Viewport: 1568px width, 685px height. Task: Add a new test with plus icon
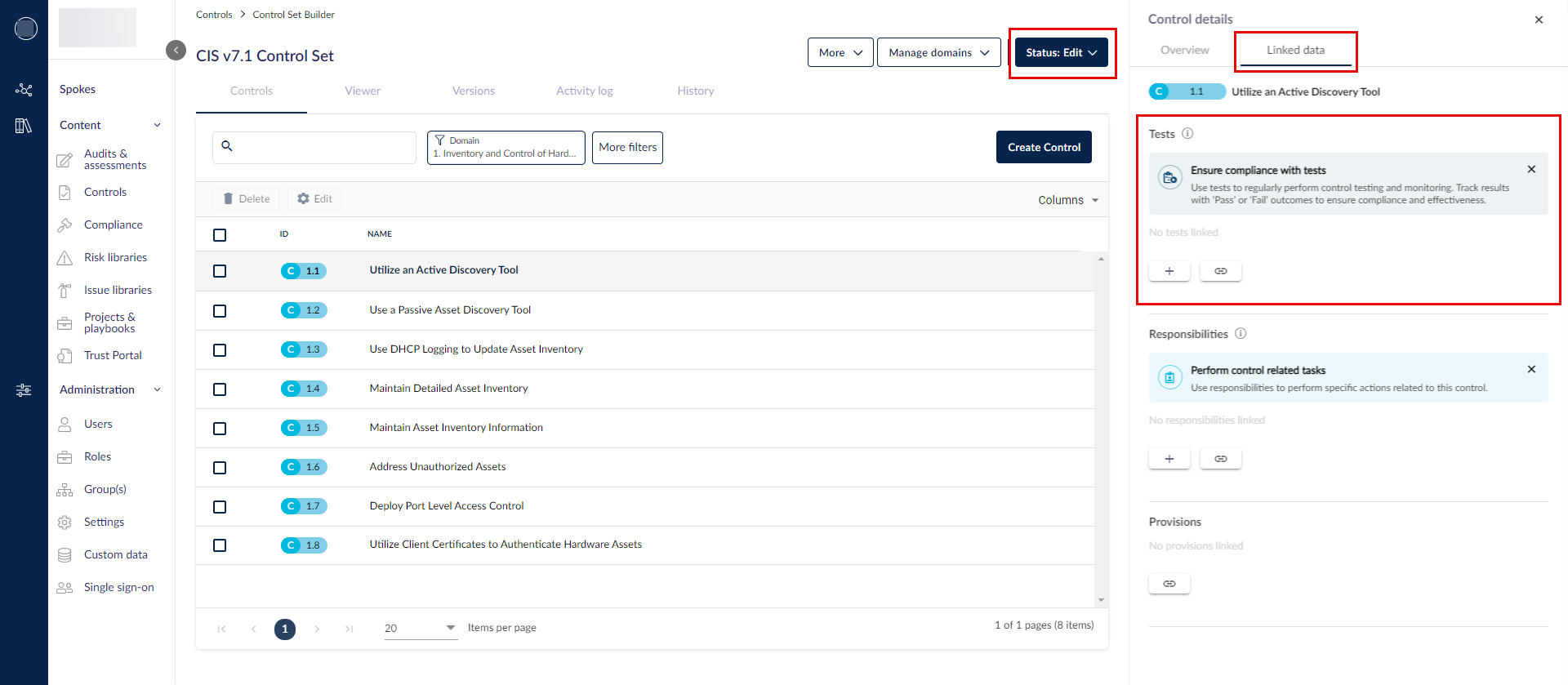[1169, 271]
